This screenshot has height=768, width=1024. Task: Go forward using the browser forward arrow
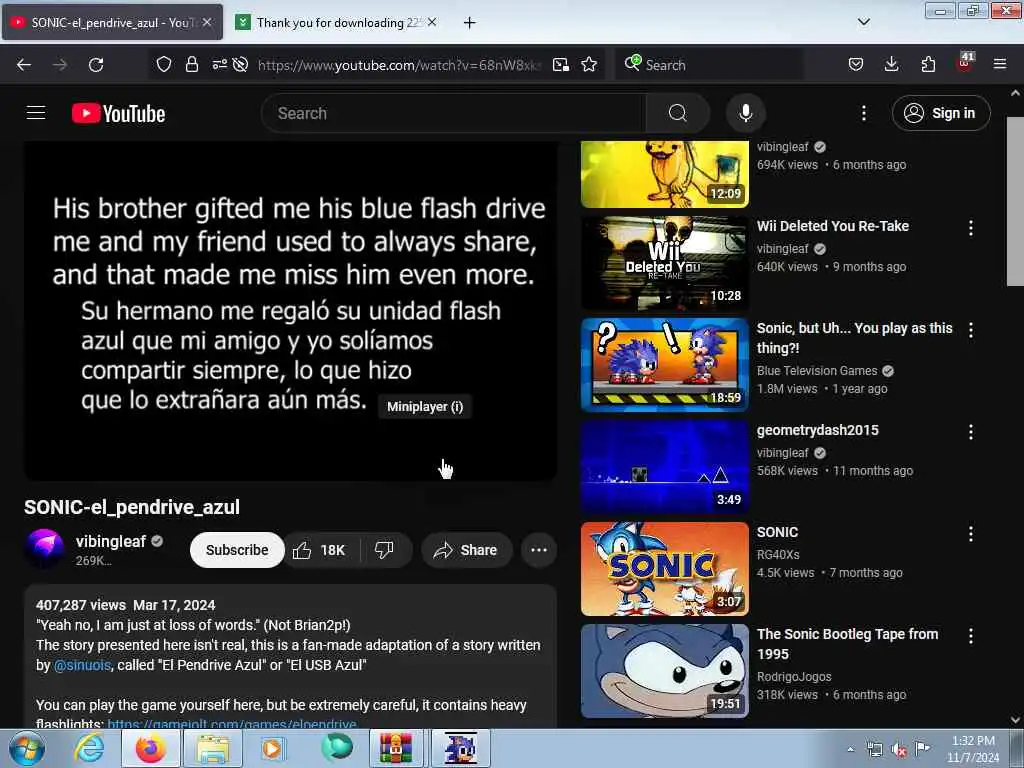point(60,65)
